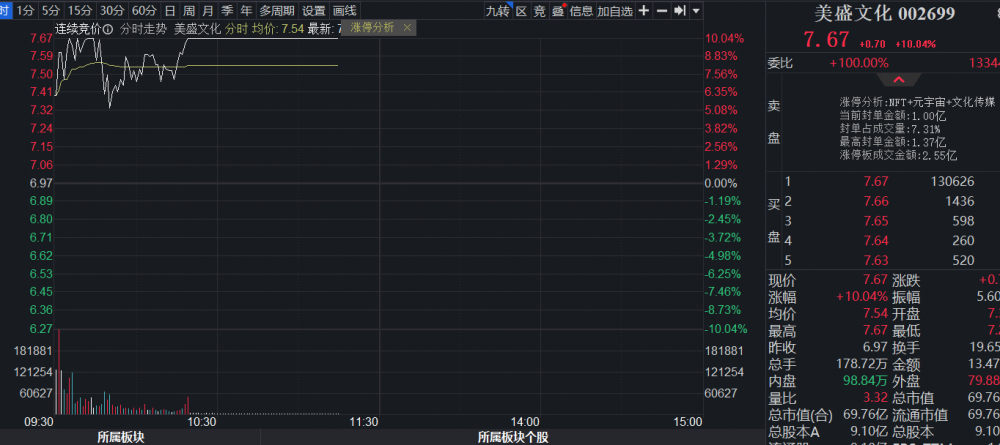
Task: Switch to the daily 日 chart
Action: point(169,11)
